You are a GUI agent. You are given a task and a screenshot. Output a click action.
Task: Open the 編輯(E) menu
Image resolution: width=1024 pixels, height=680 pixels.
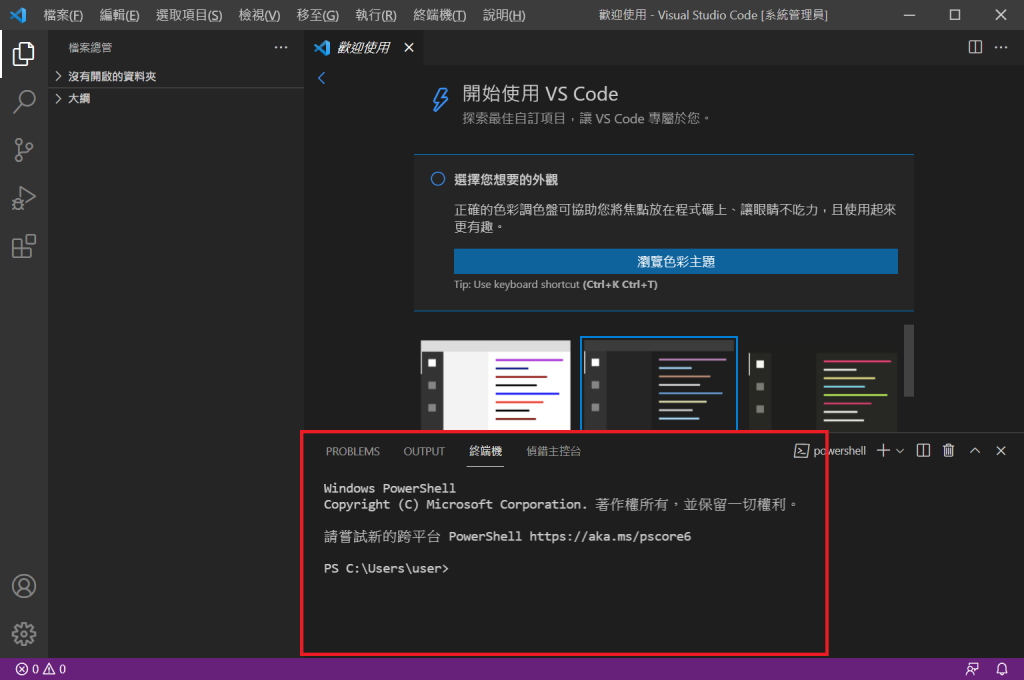coord(120,15)
